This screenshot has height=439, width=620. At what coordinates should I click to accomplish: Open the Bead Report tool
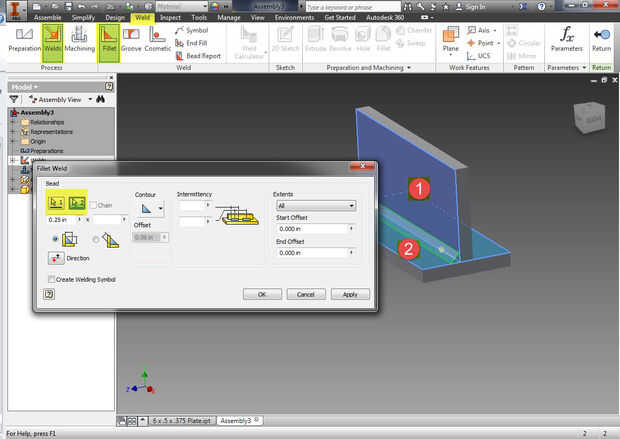coord(198,56)
